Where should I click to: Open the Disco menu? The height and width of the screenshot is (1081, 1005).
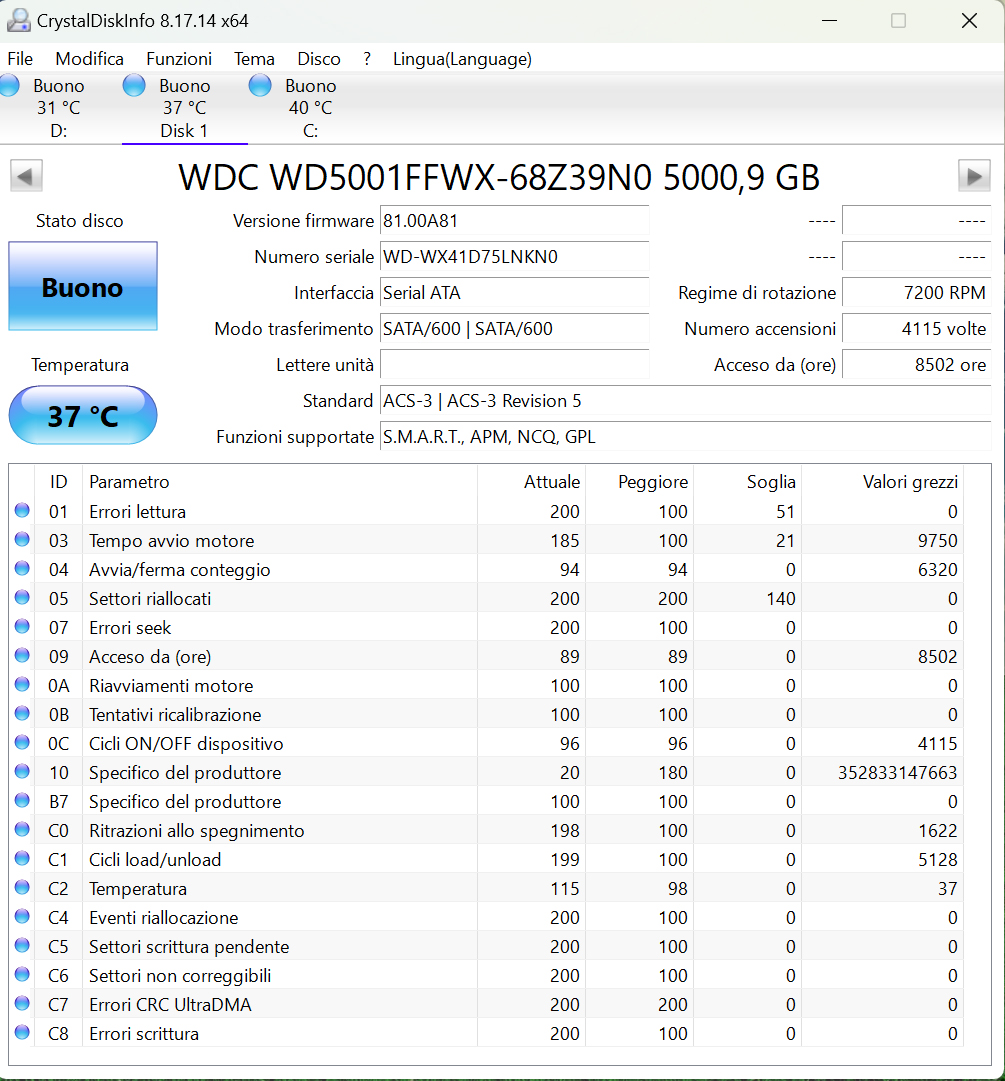[x=319, y=59]
